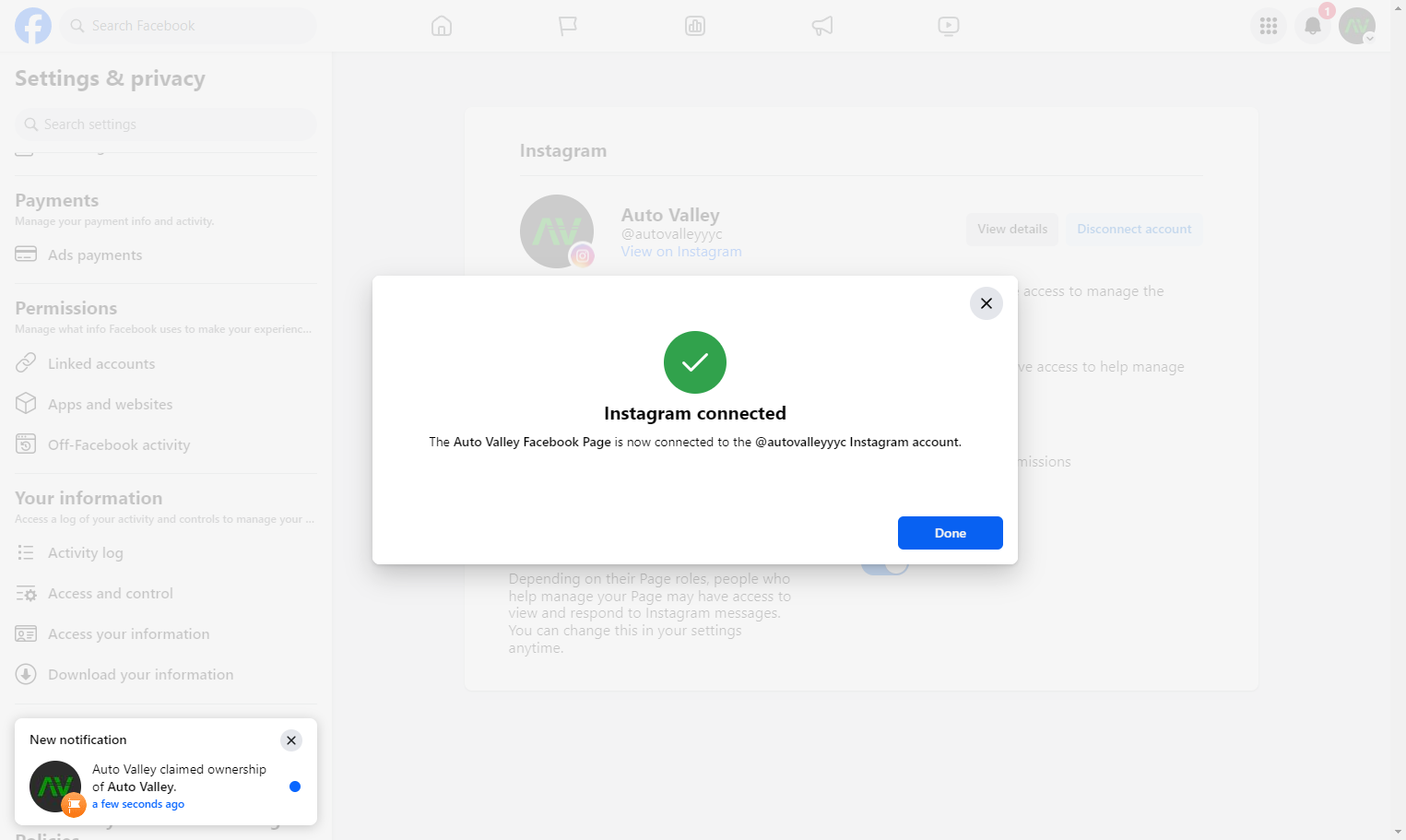Image resolution: width=1406 pixels, height=840 pixels.
Task: Follow the View on Instagram link
Action: [681, 252]
